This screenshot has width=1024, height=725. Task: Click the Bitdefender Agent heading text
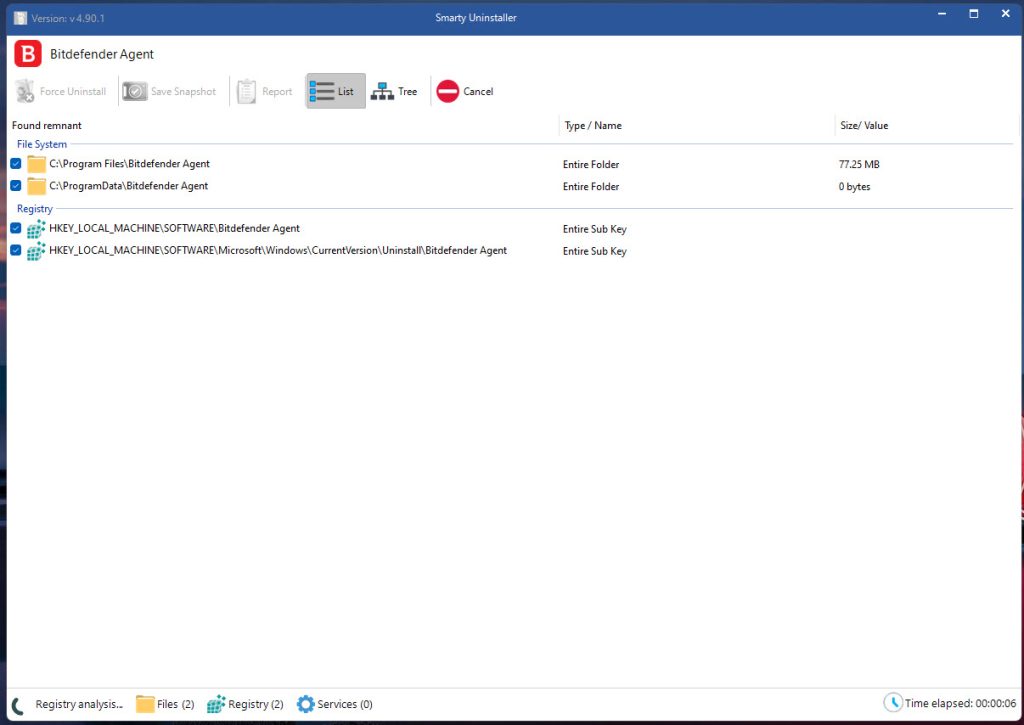102,54
